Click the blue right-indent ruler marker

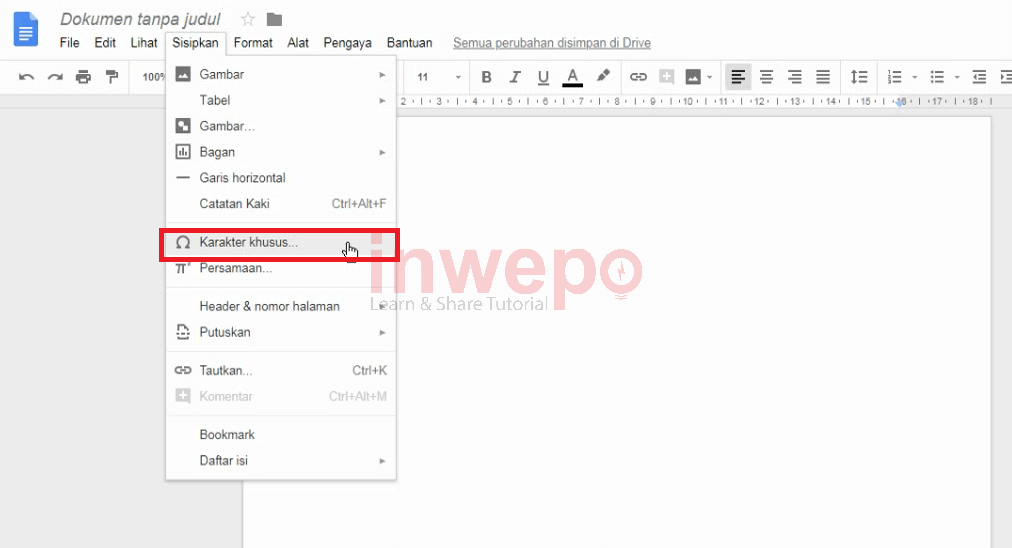(900, 102)
